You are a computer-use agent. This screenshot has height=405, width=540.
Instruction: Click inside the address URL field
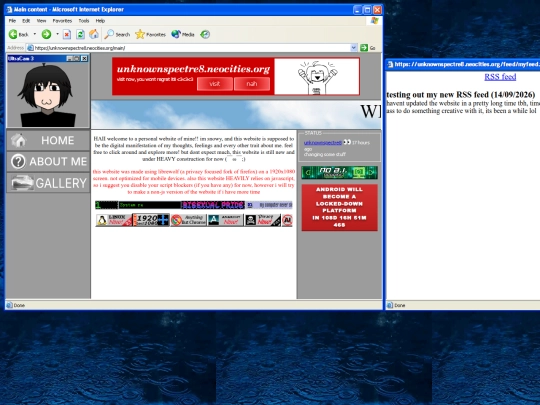pyautogui.click(x=191, y=48)
